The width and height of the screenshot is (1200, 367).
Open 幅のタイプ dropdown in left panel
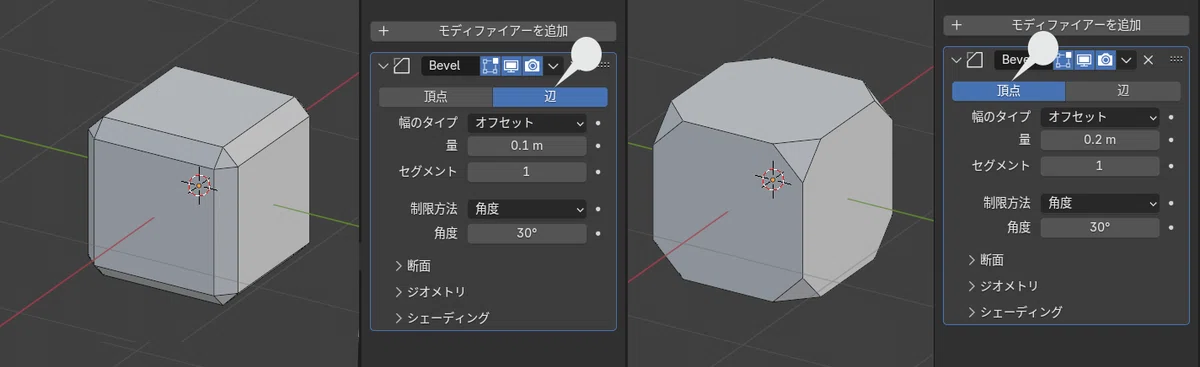click(x=527, y=123)
